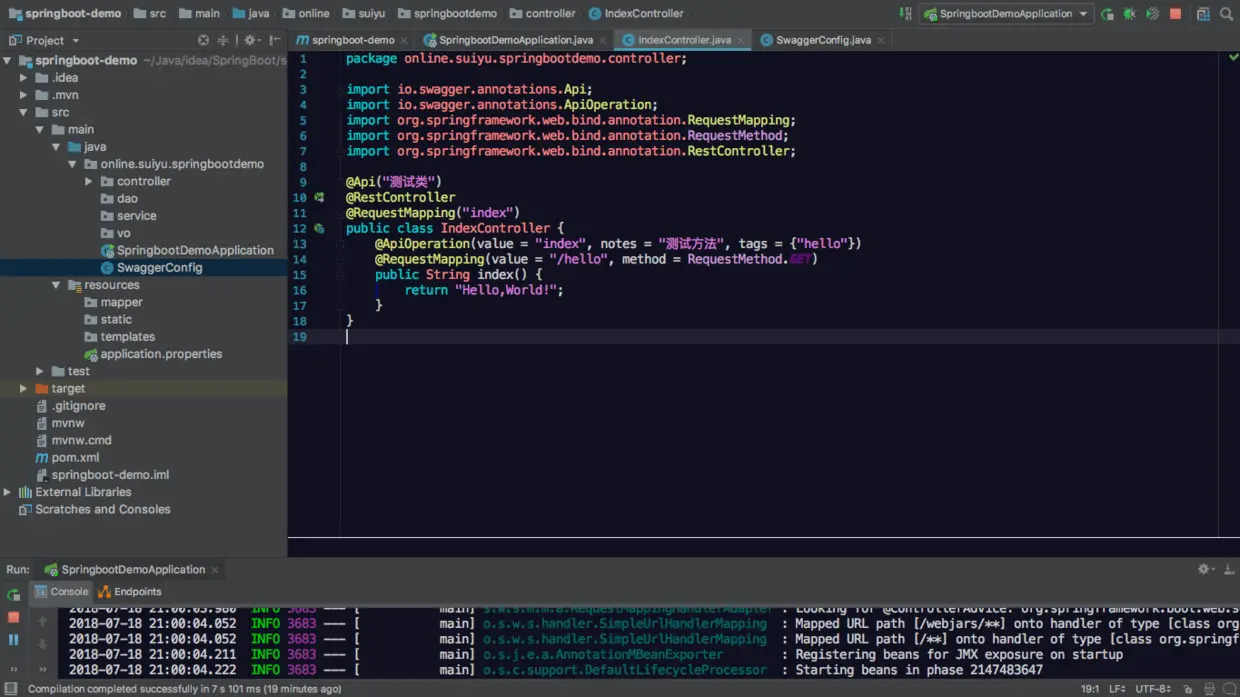
Task: Open Search Everywhere magnifier icon
Action: pos(1226,14)
